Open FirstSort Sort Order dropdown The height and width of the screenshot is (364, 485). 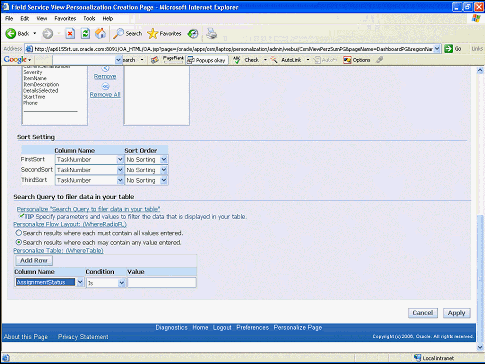(x=146, y=160)
